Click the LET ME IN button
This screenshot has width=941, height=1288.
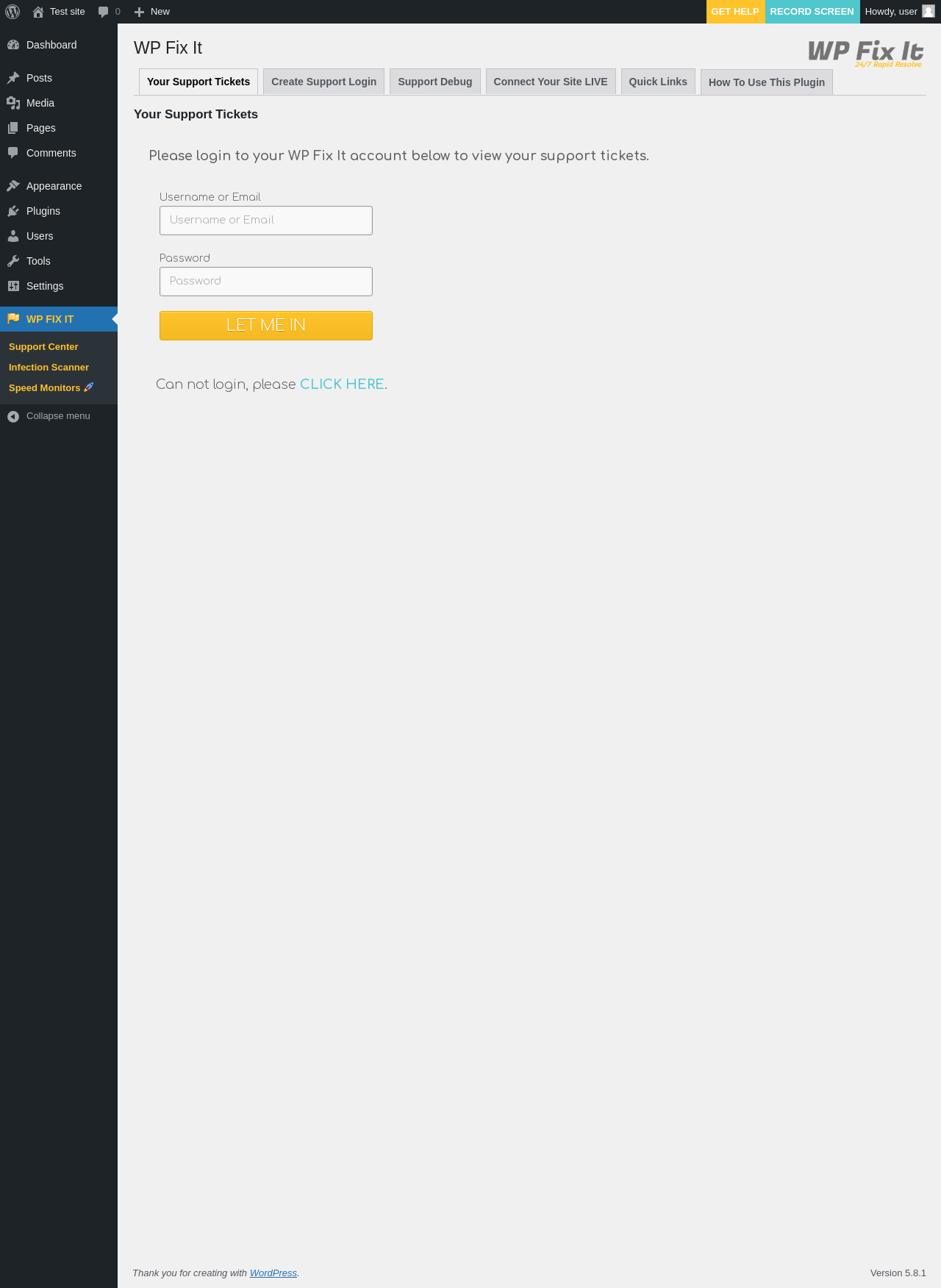point(266,326)
